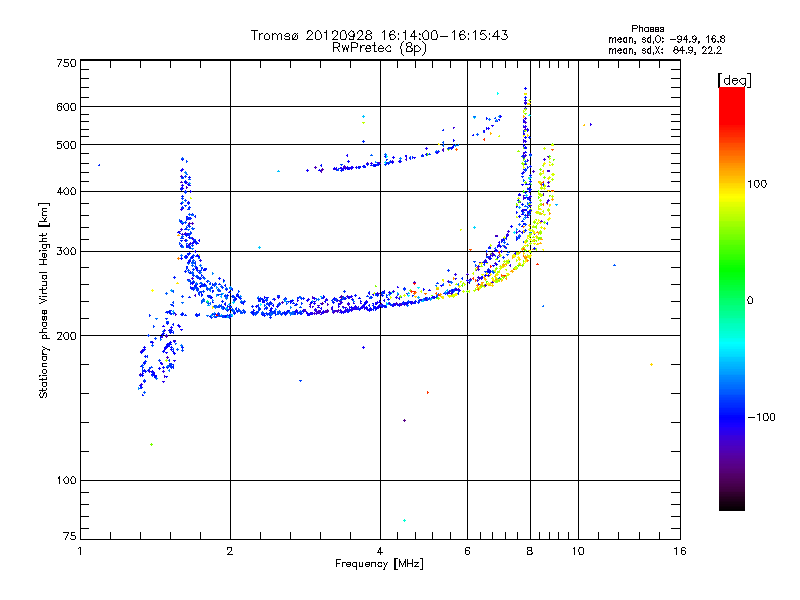Click the x-axis tick label '8'
The width and height of the screenshot is (800, 600).
tap(530, 551)
